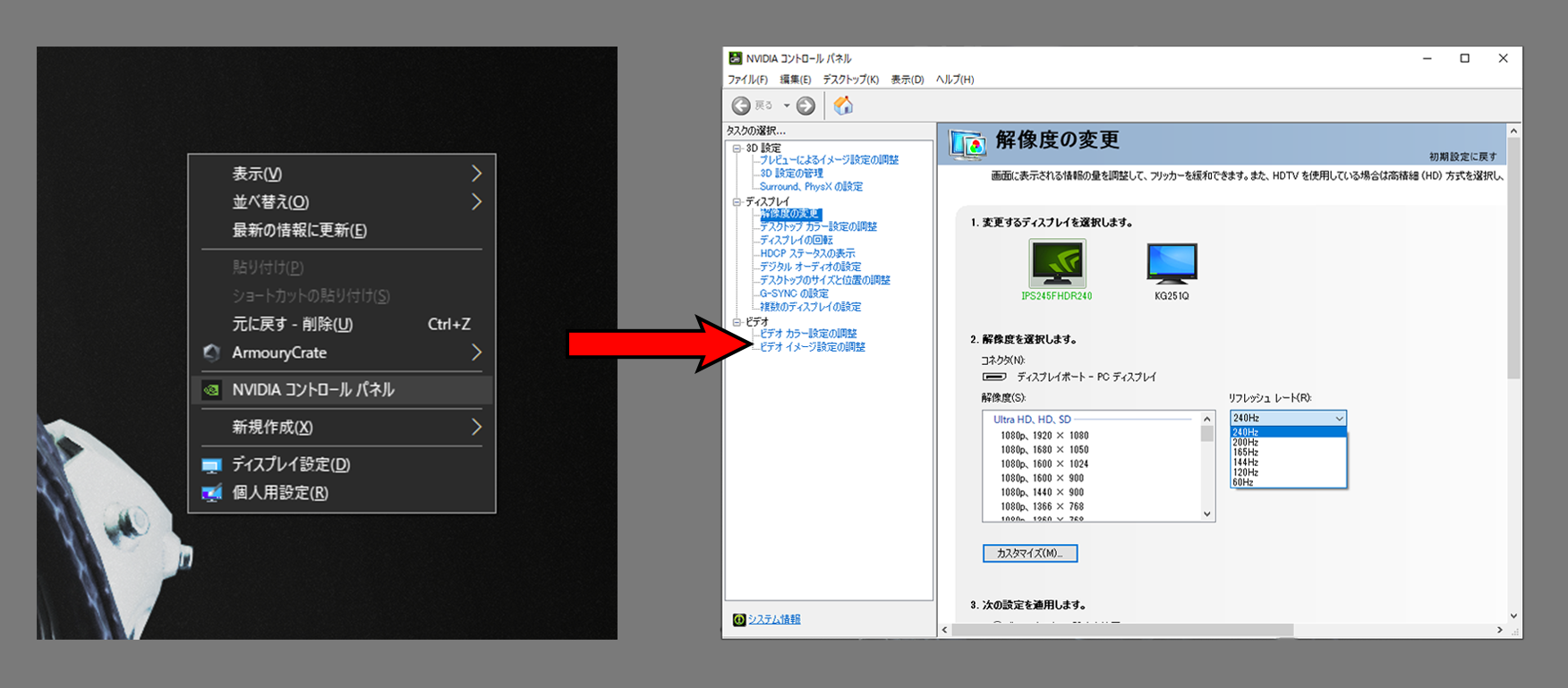Click 初期設定に戻す link
Image resolution: width=1568 pixels, height=688 pixels.
click(1462, 157)
